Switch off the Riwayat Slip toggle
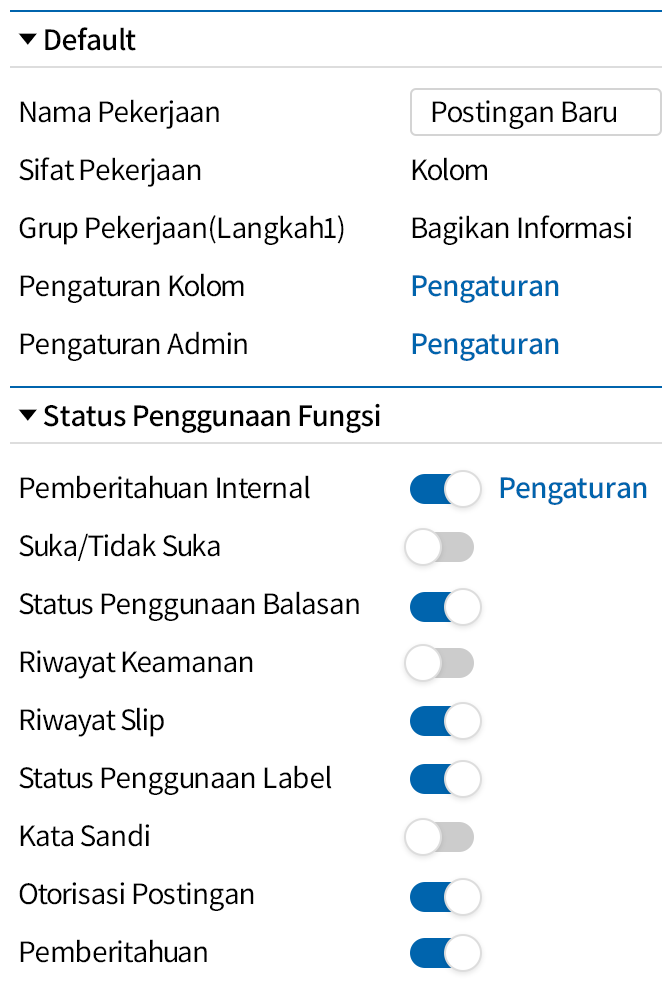 (x=445, y=721)
